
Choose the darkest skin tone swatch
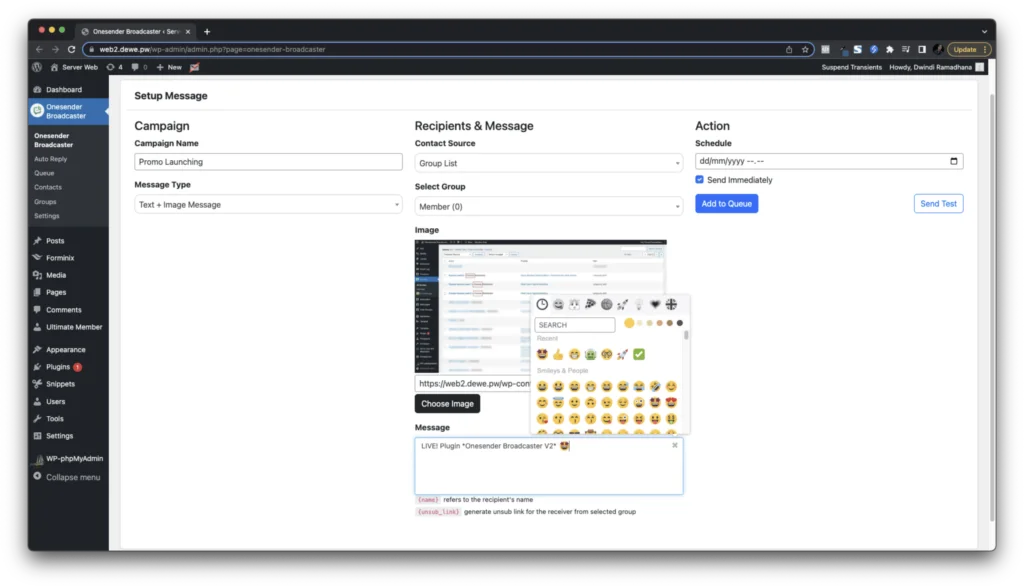(680, 323)
